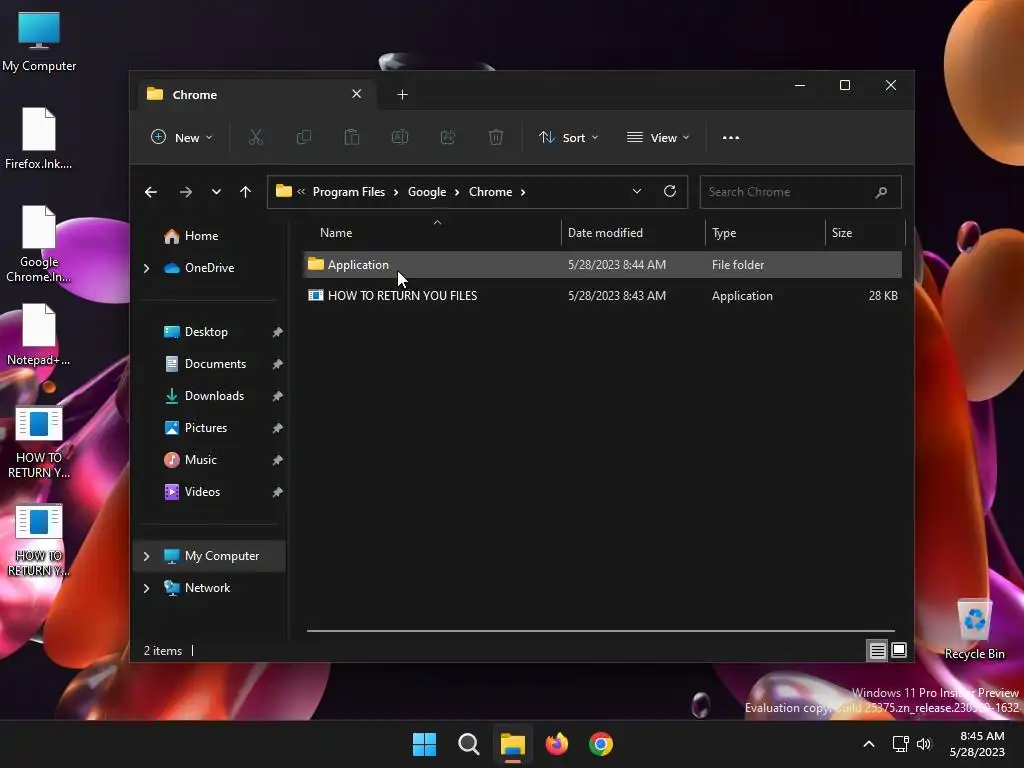The image size is (1024, 768).
Task: Add a new tab with plus button
Action: [402, 95]
